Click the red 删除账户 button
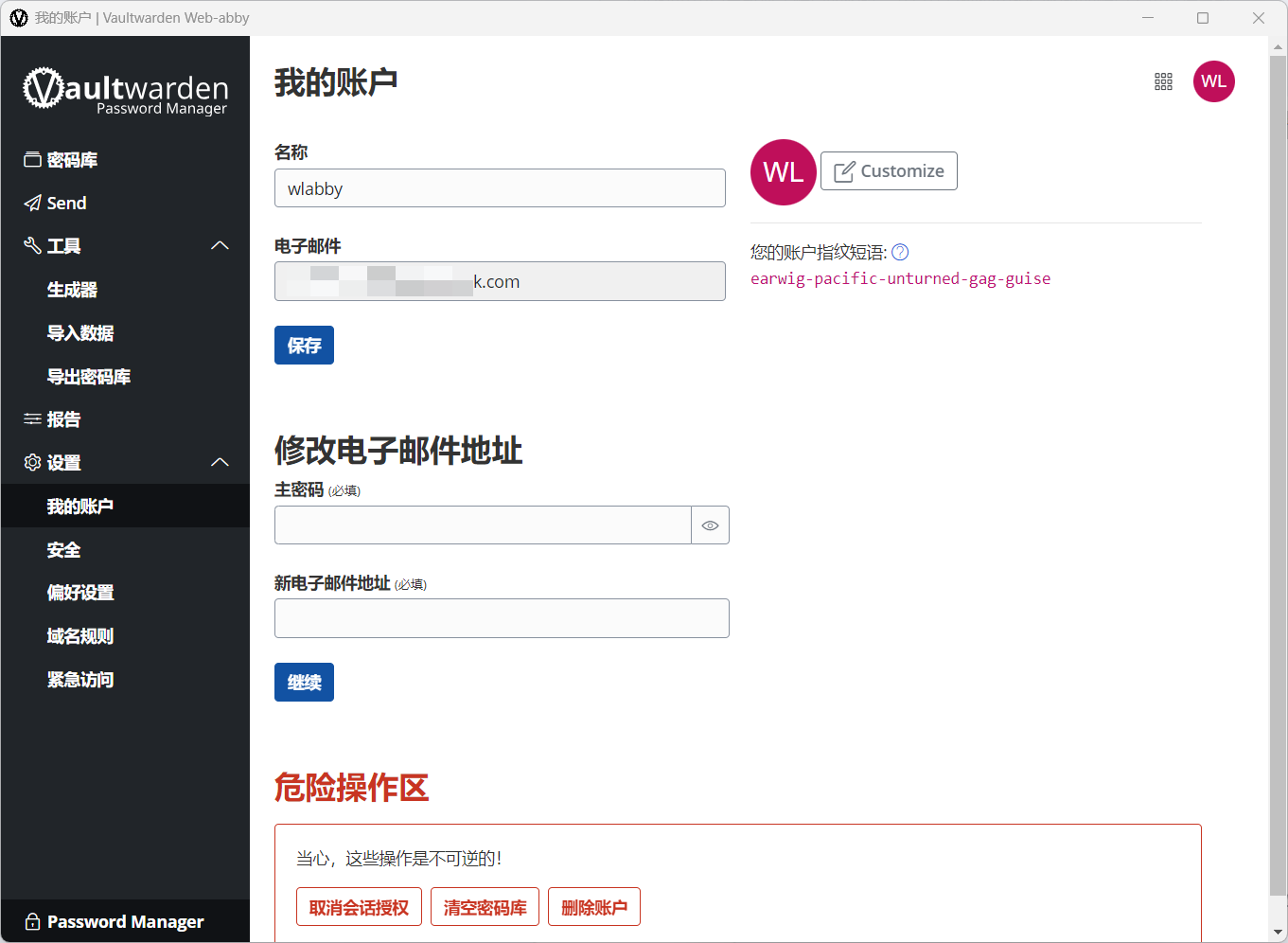 pyautogui.click(x=594, y=907)
